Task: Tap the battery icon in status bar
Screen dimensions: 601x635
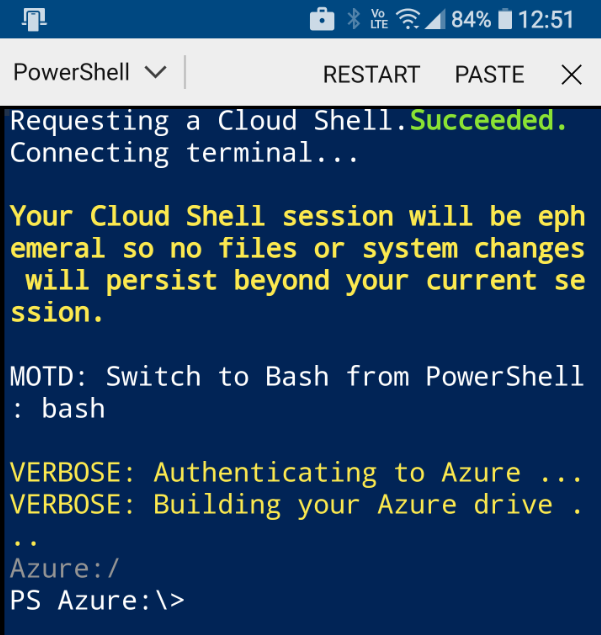Action: point(505,19)
